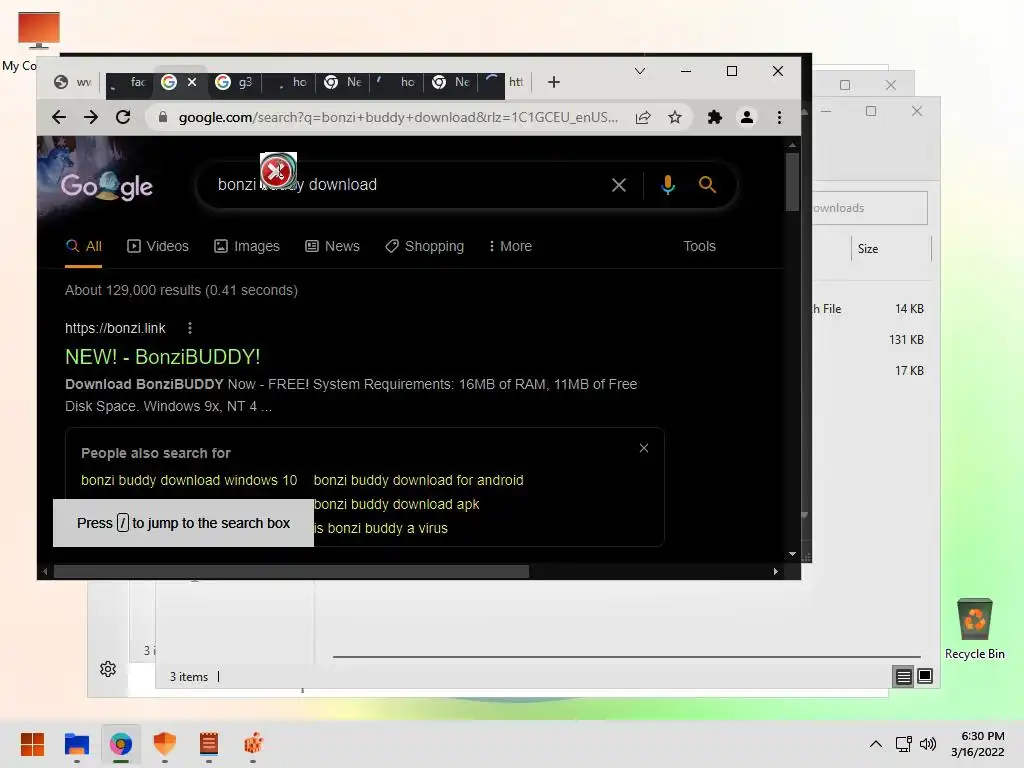Share this page via the share icon

(643, 118)
